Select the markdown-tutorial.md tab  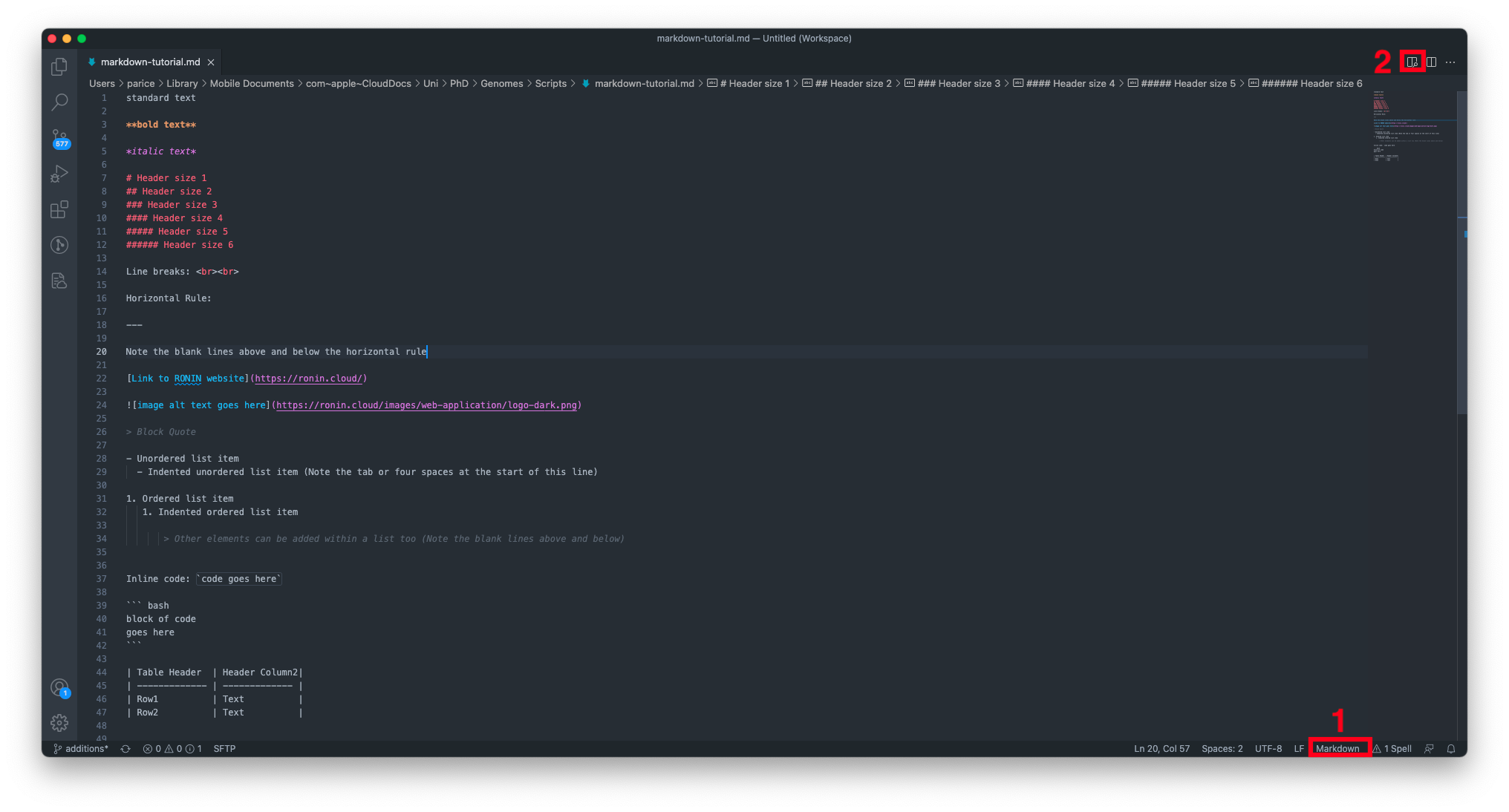(150, 62)
